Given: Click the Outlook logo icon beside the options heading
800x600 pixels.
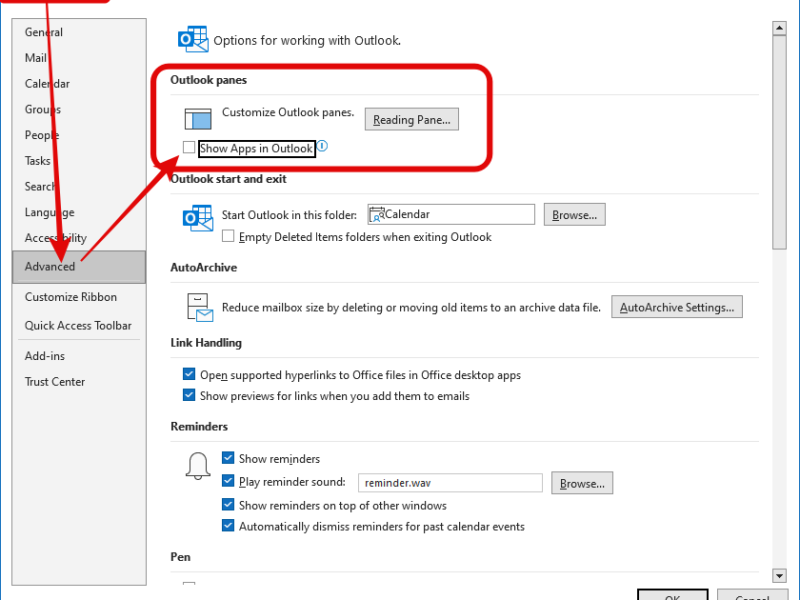Looking at the screenshot, I should click(x=193, y=39).
